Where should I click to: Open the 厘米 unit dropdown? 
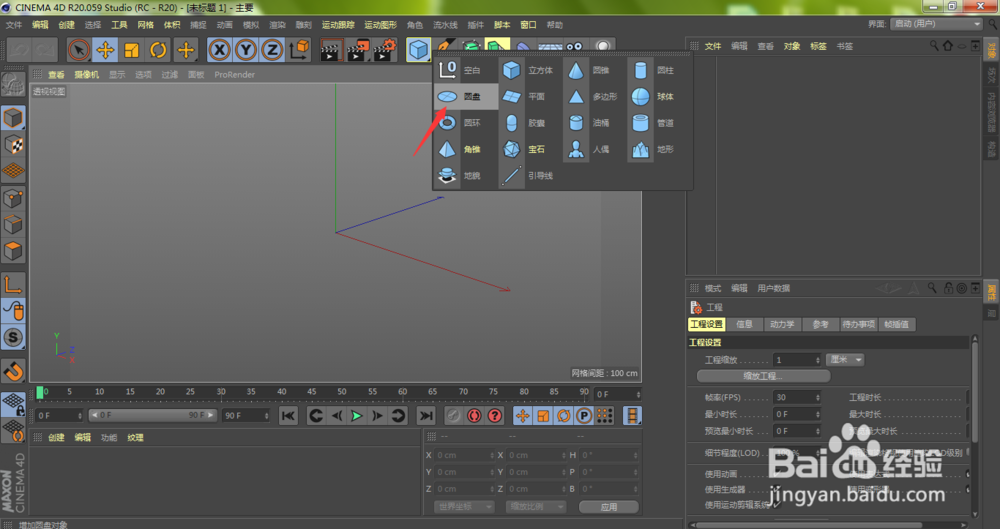coord(845,360)
